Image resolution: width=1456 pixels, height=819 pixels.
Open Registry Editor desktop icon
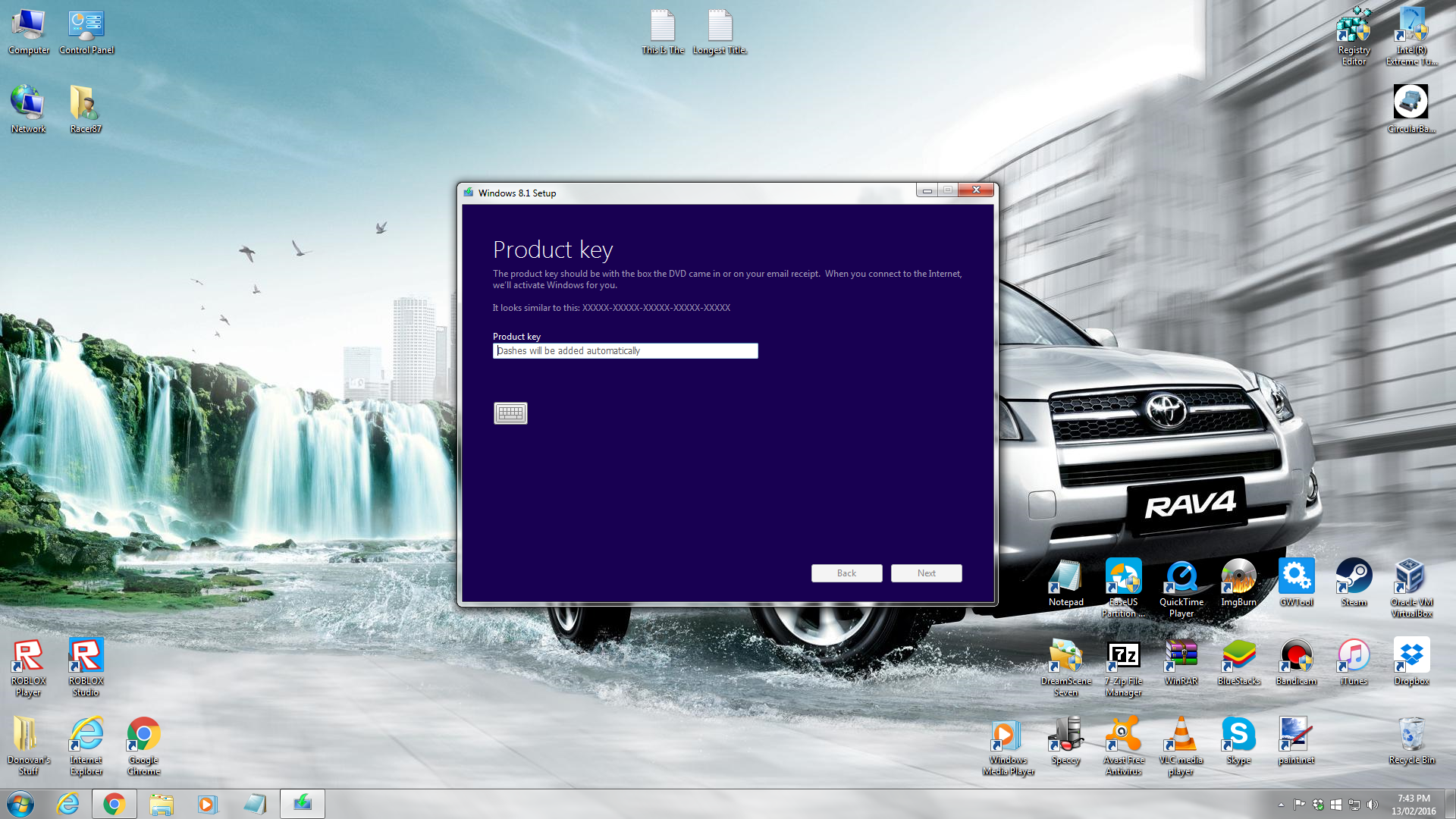(x=1354, y=27)
